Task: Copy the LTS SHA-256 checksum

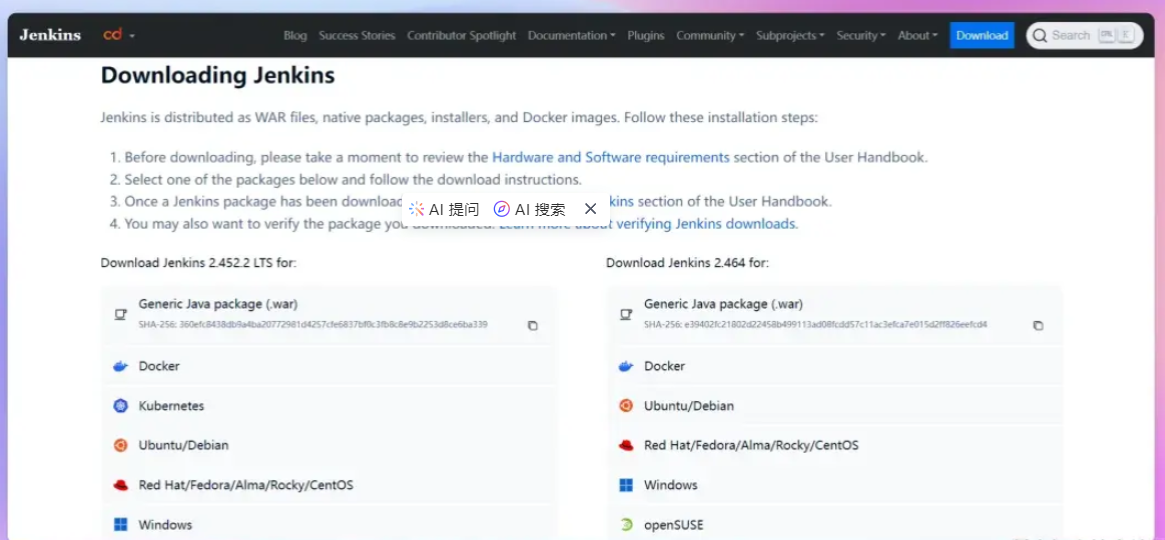Action: coord(533,326)
